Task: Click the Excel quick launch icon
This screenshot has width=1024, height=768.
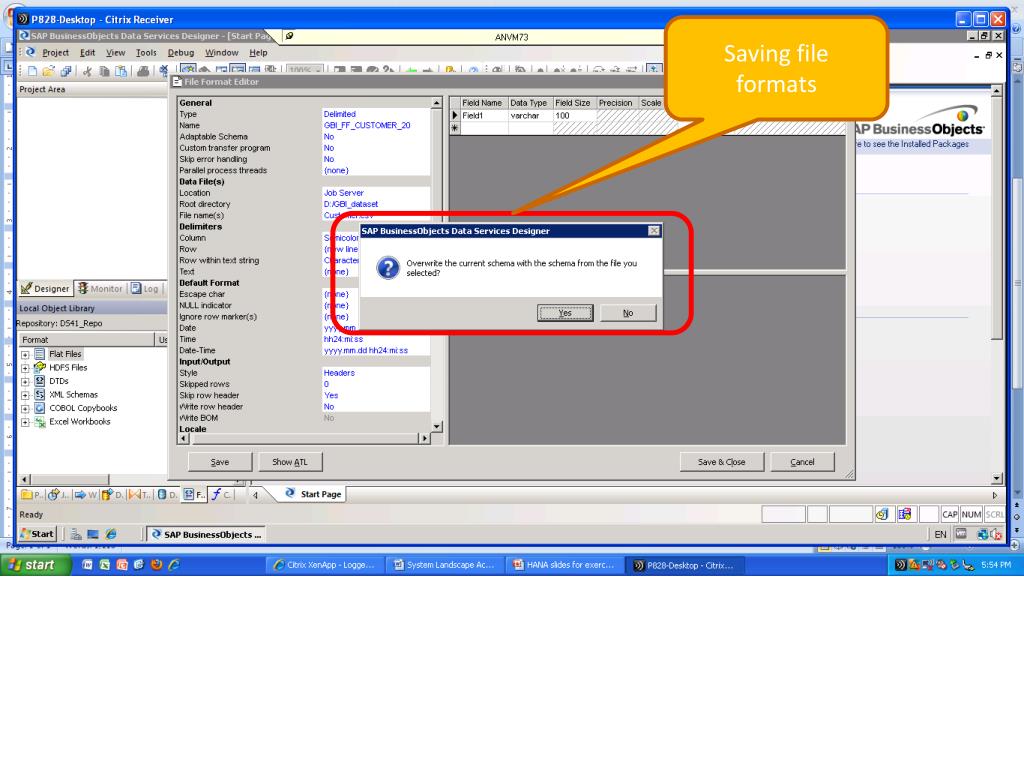Action: (x=104, y=565)
